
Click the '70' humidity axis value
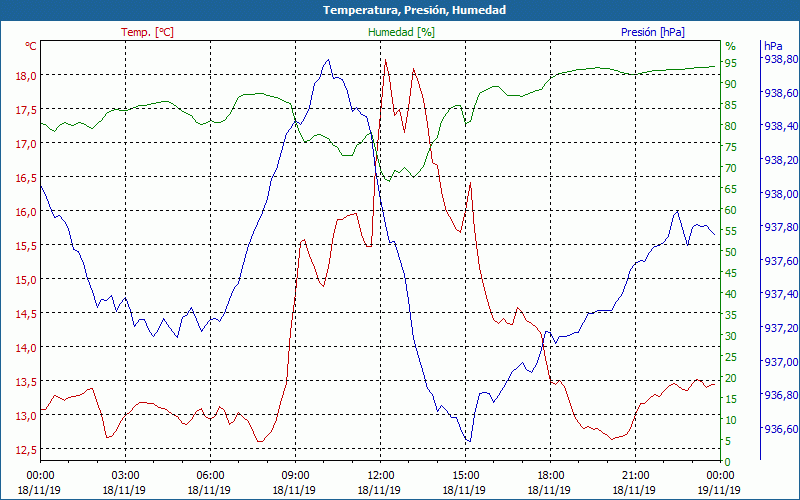(731, 168)
